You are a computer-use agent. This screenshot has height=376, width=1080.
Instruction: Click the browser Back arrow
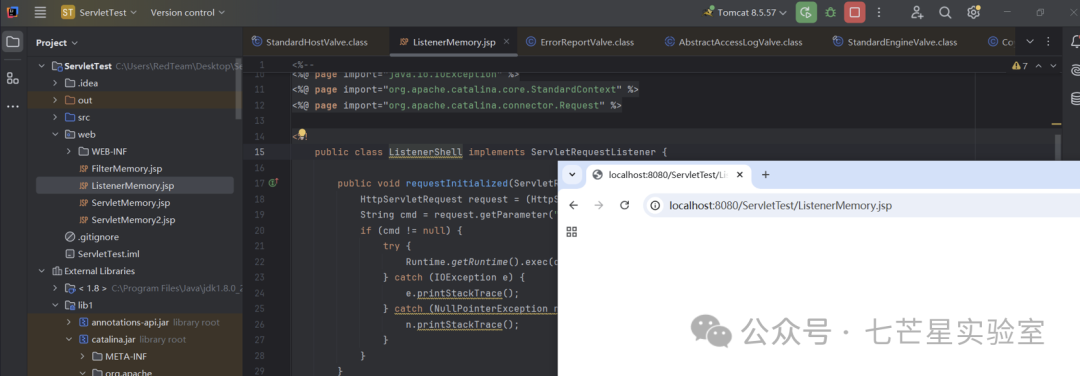click(573, 205)
